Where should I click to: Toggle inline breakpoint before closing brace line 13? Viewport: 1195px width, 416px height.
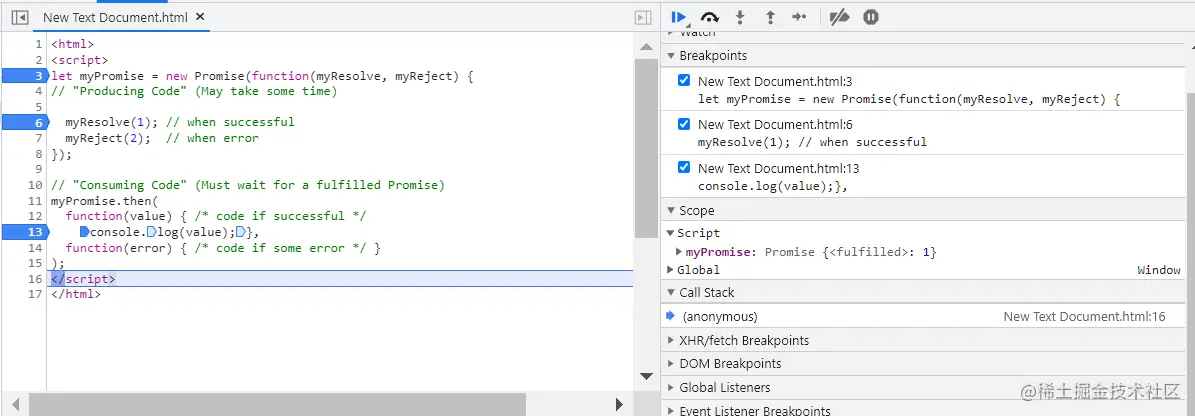point(241,232)
